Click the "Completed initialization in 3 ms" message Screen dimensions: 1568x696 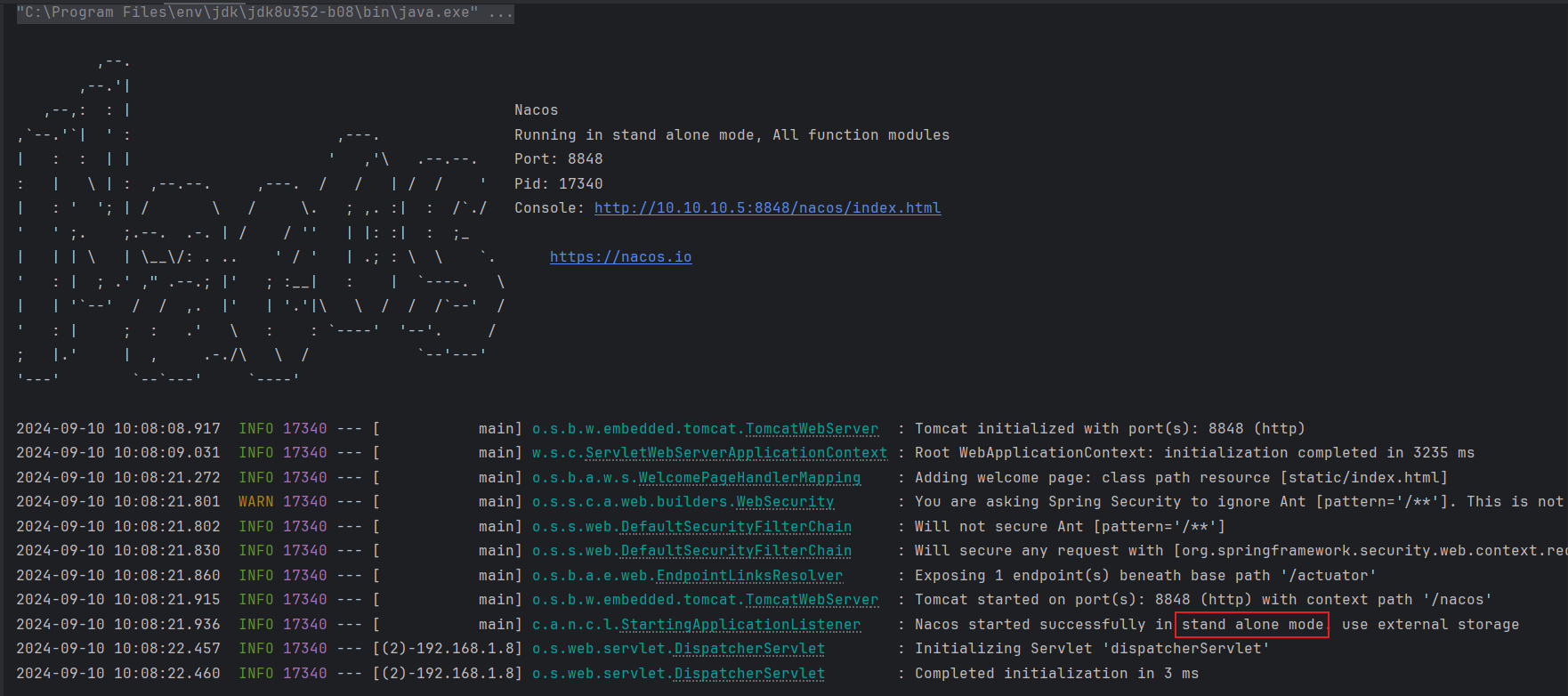[x=1056, y=674]
